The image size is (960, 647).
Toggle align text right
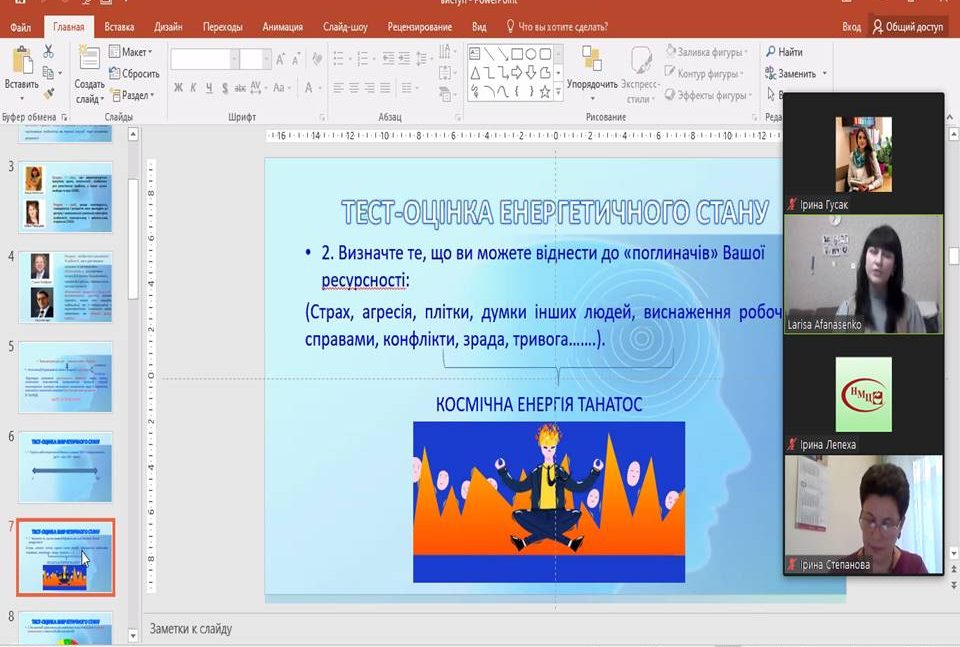coord(369,88)
